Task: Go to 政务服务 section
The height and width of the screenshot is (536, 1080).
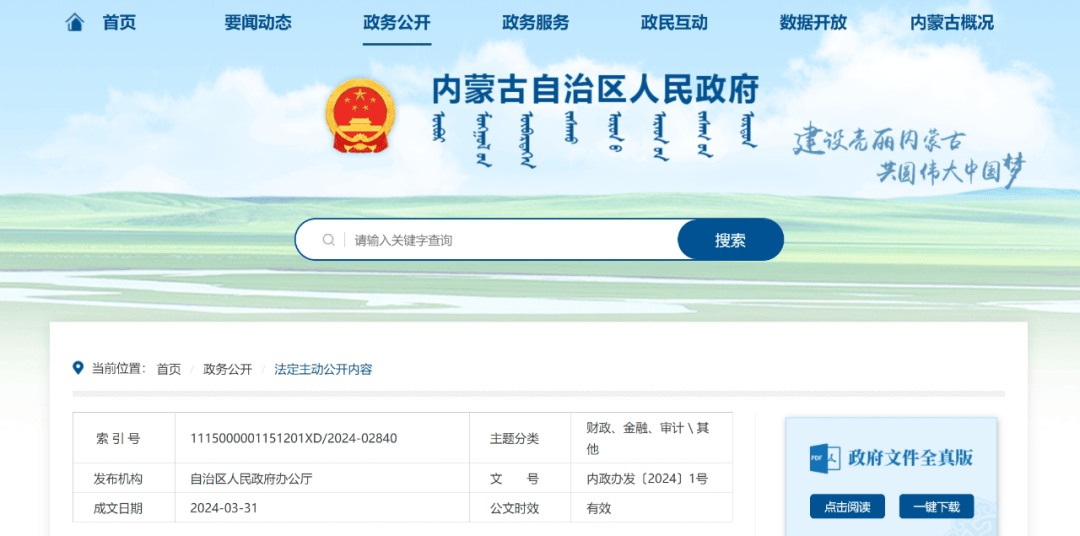Action: point(535,23)
